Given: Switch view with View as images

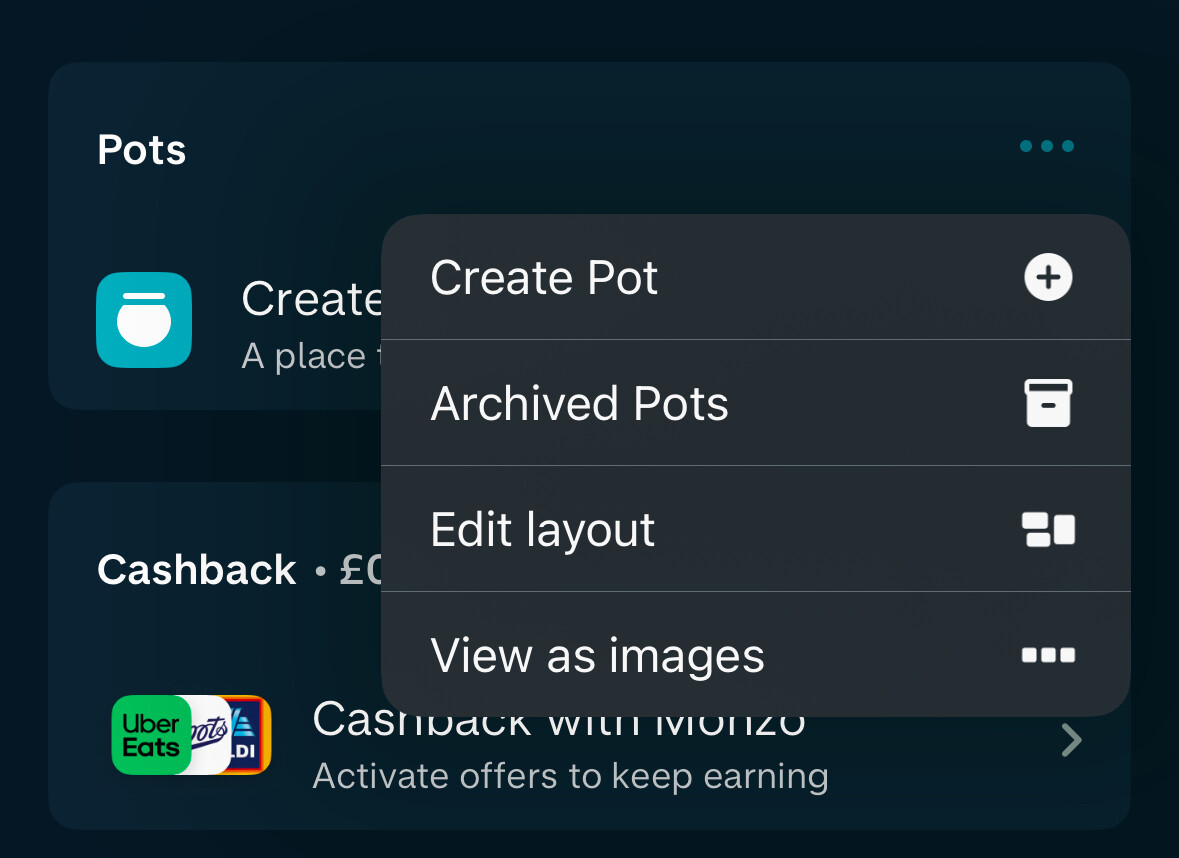Looking at the screenshot, I should coord(756,654).
